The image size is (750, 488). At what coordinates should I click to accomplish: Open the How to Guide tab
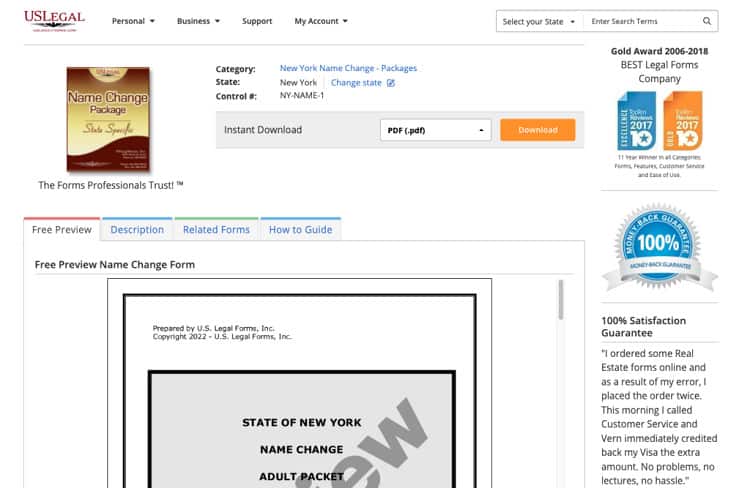click(x=300, y=230)
